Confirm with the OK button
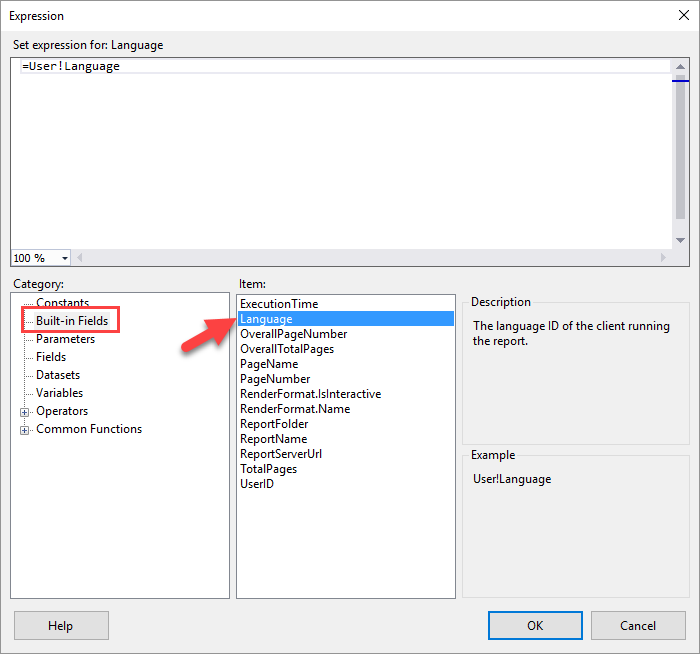The image size is (700, 654). (535, 625)
